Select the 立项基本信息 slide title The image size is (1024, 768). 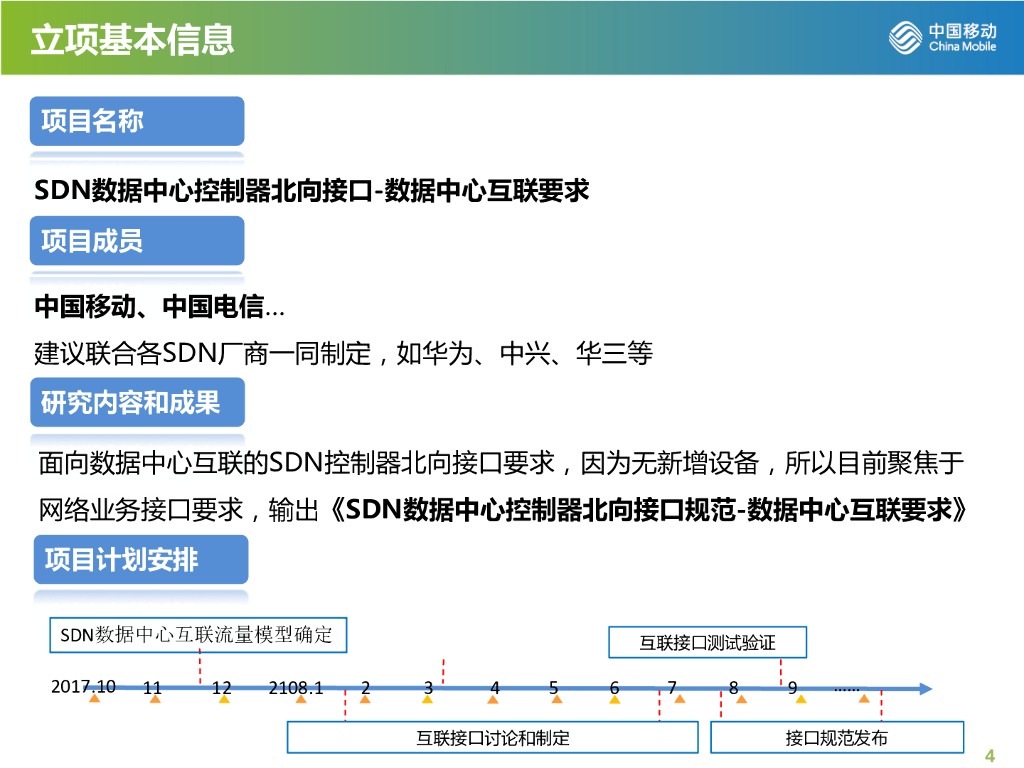[133, 39]
